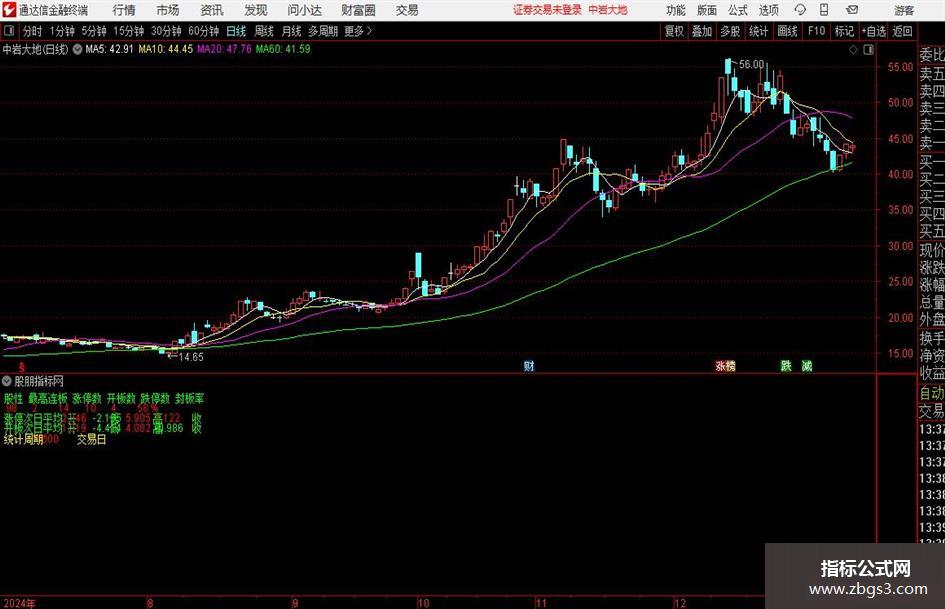Switch to 分时 chart tab
Image resolution: width=945 pixels, height=609 pixels.
(x=33, y=31)
